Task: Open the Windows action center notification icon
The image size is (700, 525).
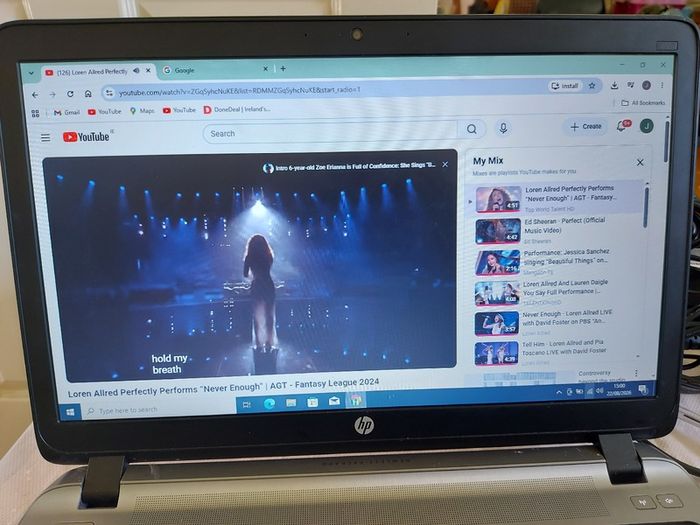Action: pyautogui.click(x=643, y=389)
